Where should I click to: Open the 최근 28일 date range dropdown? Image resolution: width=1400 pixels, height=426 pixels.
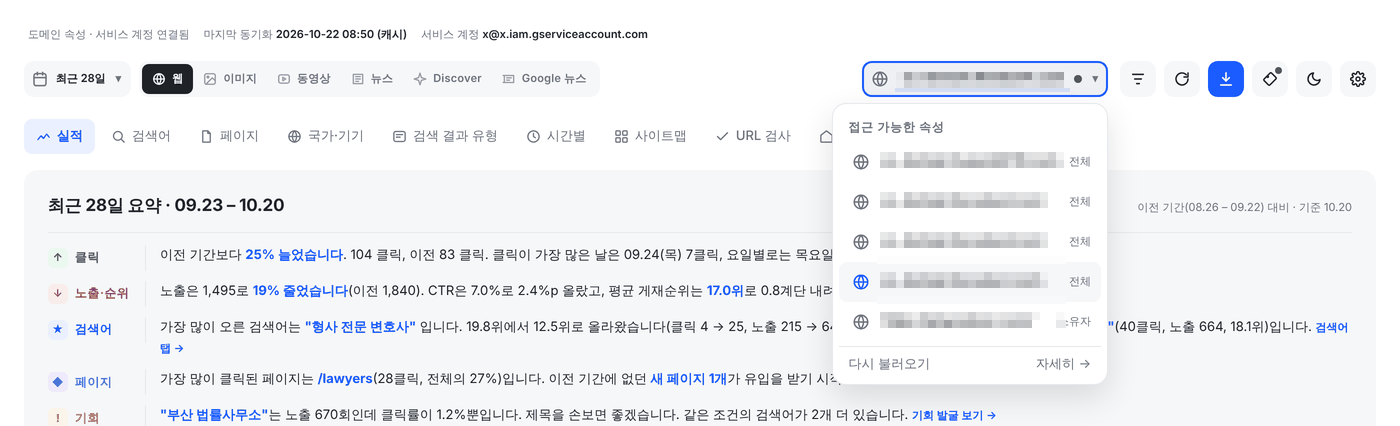click(77, 79)
